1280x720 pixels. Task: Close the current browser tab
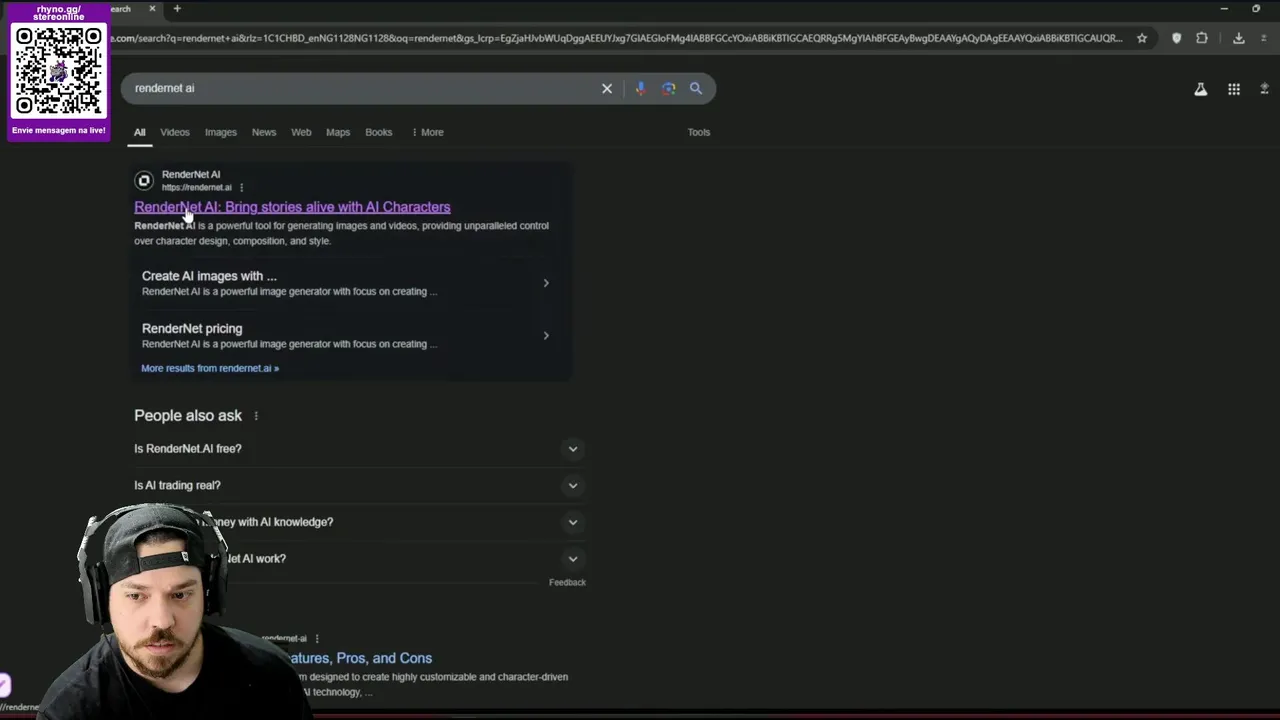[152, 9]
